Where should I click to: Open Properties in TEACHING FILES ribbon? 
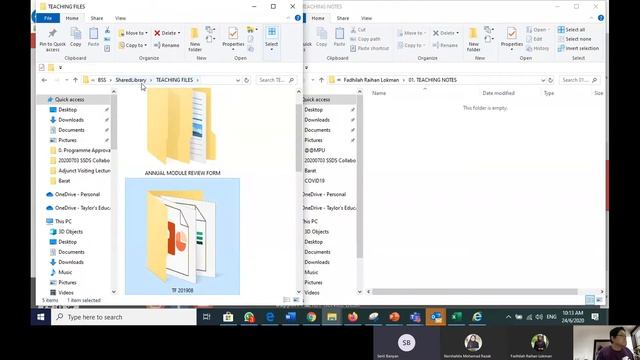[x=233, y=38]
